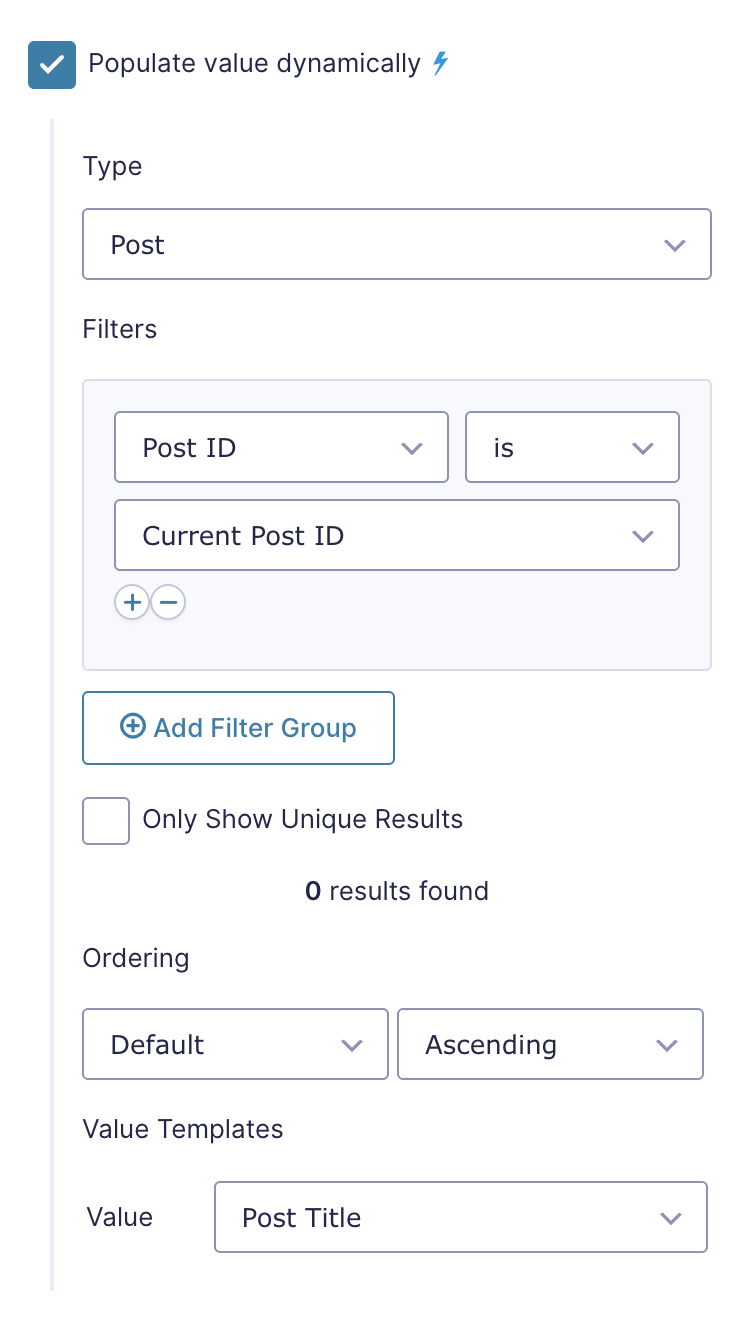
Task: Open the 'is' operator dropdown
Action: click(x=573, y=447)
